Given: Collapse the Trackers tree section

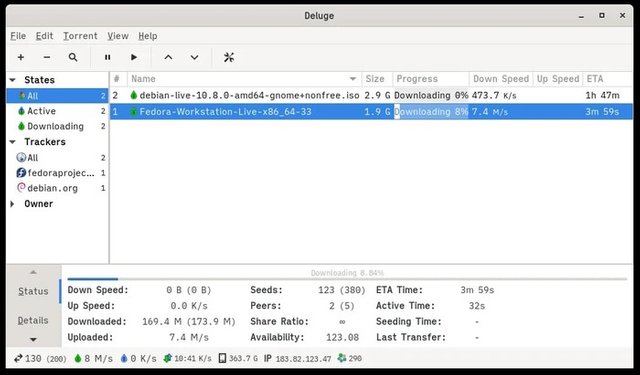Looking at the screenshot, I should 13,142.
